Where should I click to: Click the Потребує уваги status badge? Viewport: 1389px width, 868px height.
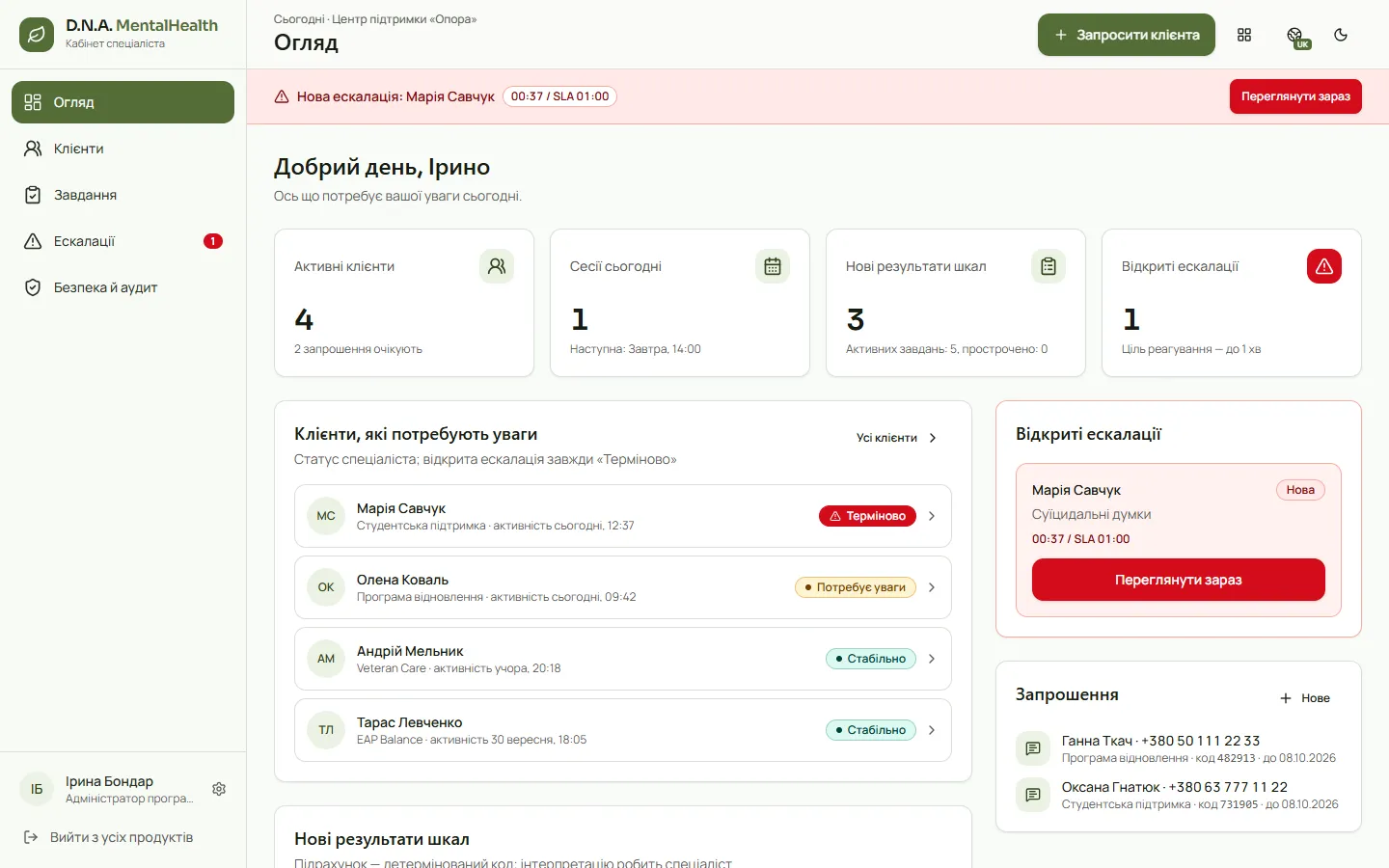[856, 587]
